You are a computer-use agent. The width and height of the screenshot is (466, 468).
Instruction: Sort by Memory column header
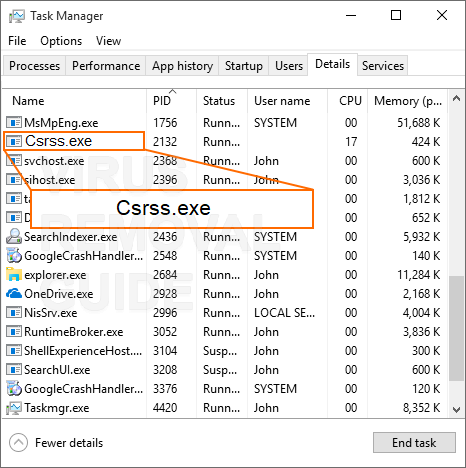[x=408, y=101]
